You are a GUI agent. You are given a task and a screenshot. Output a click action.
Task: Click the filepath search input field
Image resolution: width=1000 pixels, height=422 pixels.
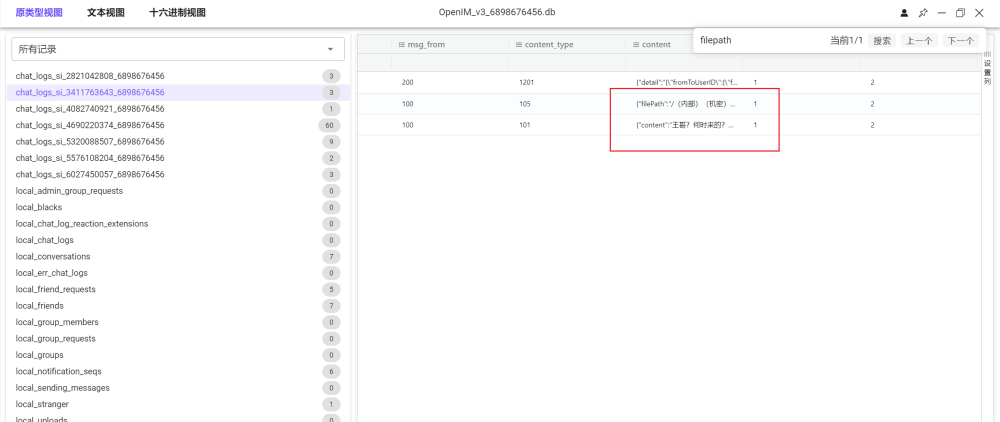pyautogui.click(x=760, y=41)
